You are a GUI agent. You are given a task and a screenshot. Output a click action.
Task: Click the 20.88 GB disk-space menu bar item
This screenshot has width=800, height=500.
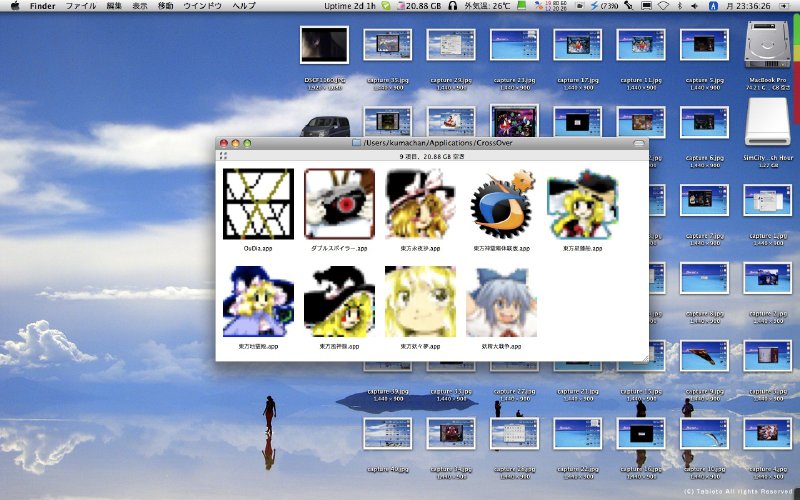point(419,6)
